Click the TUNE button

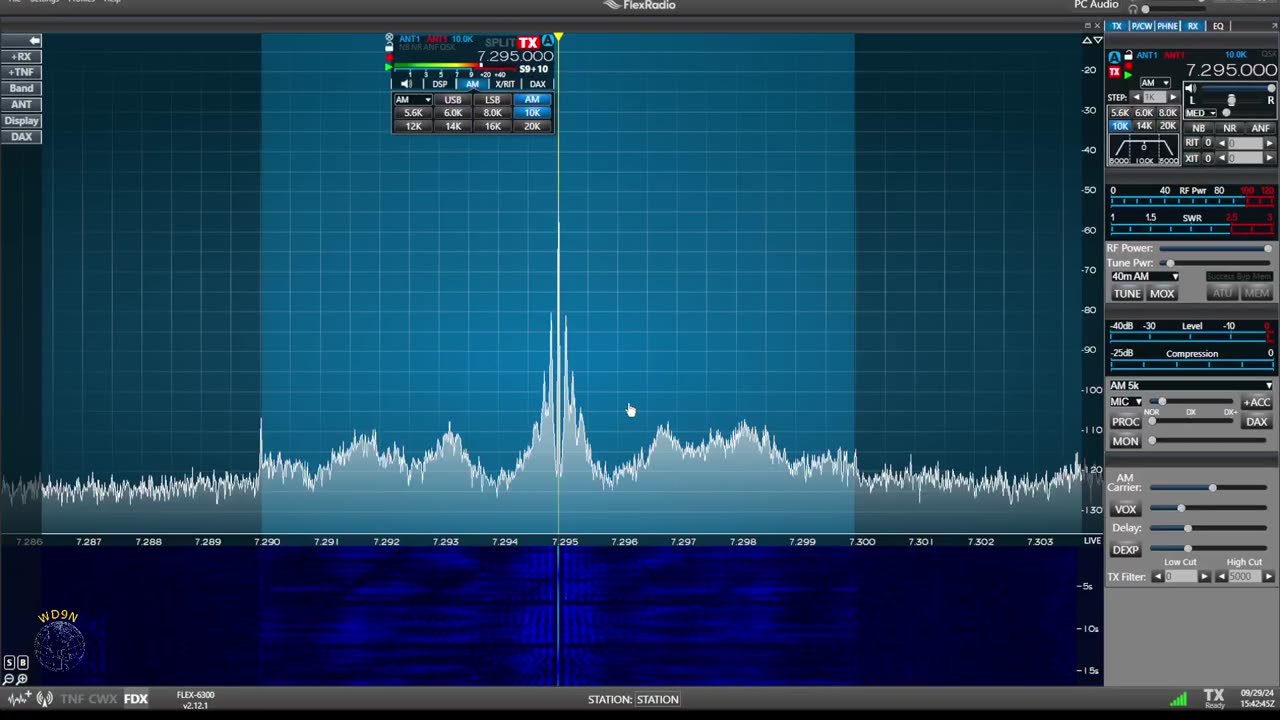[1127, 294]
